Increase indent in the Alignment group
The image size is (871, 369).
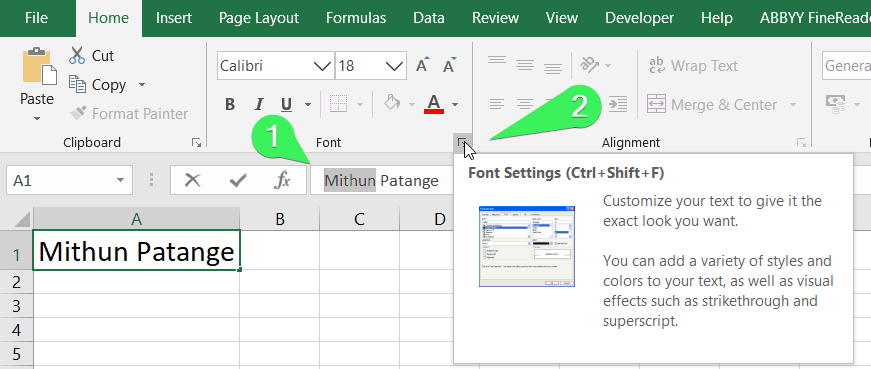point(618,104)
